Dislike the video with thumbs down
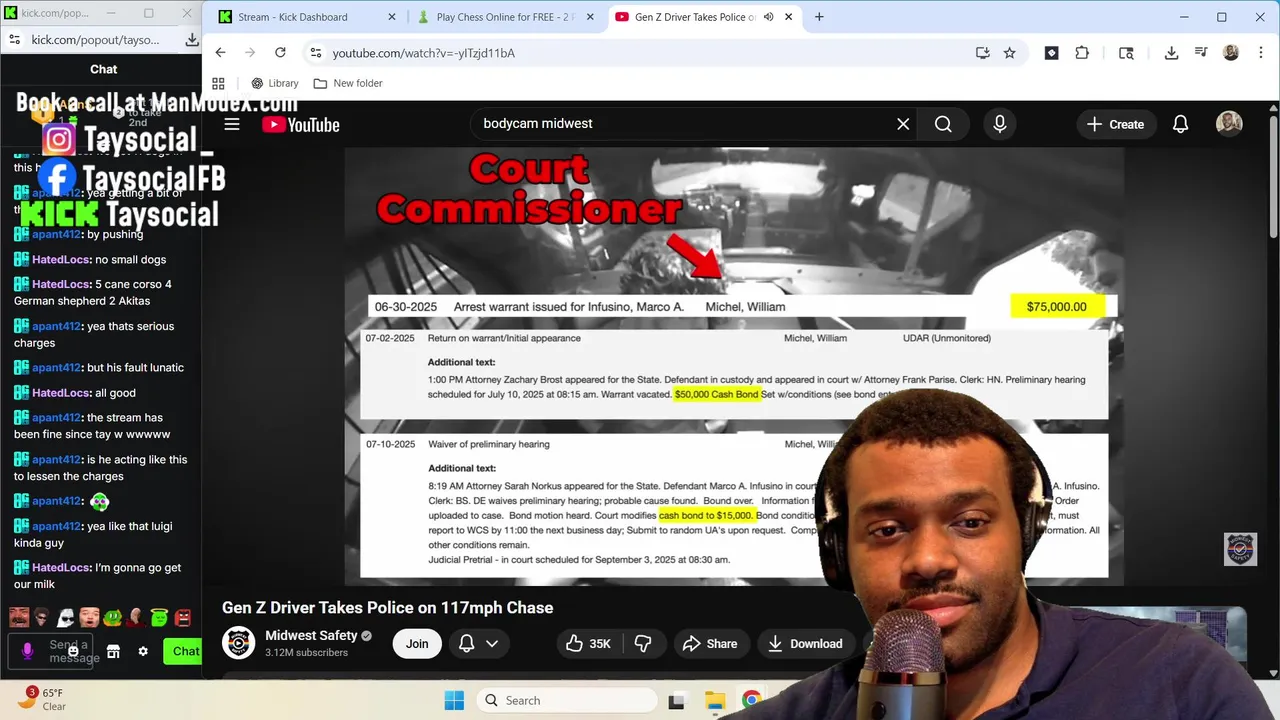Viewport: 1280px width, 720px height. click(x=643, y=644)
